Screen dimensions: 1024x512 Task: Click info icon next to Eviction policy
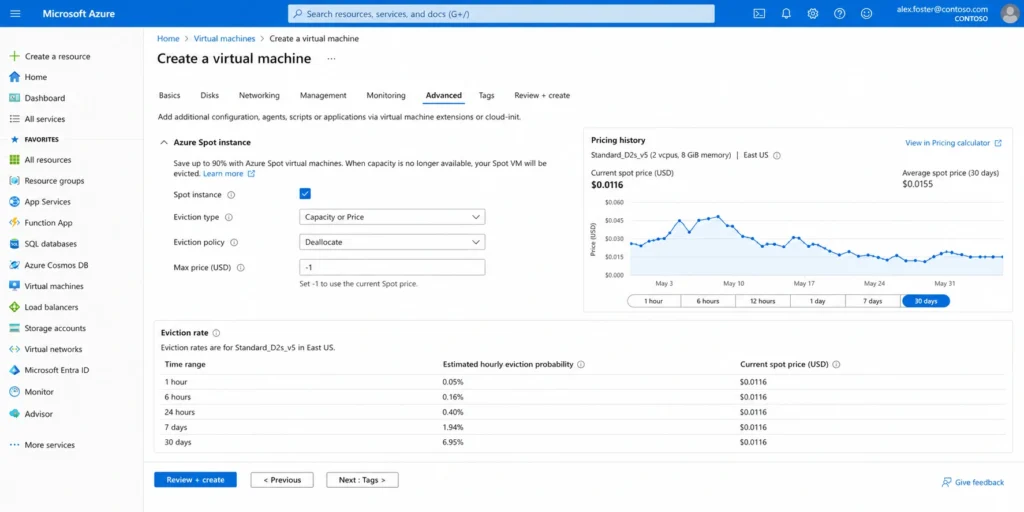(x=234, y=242)
